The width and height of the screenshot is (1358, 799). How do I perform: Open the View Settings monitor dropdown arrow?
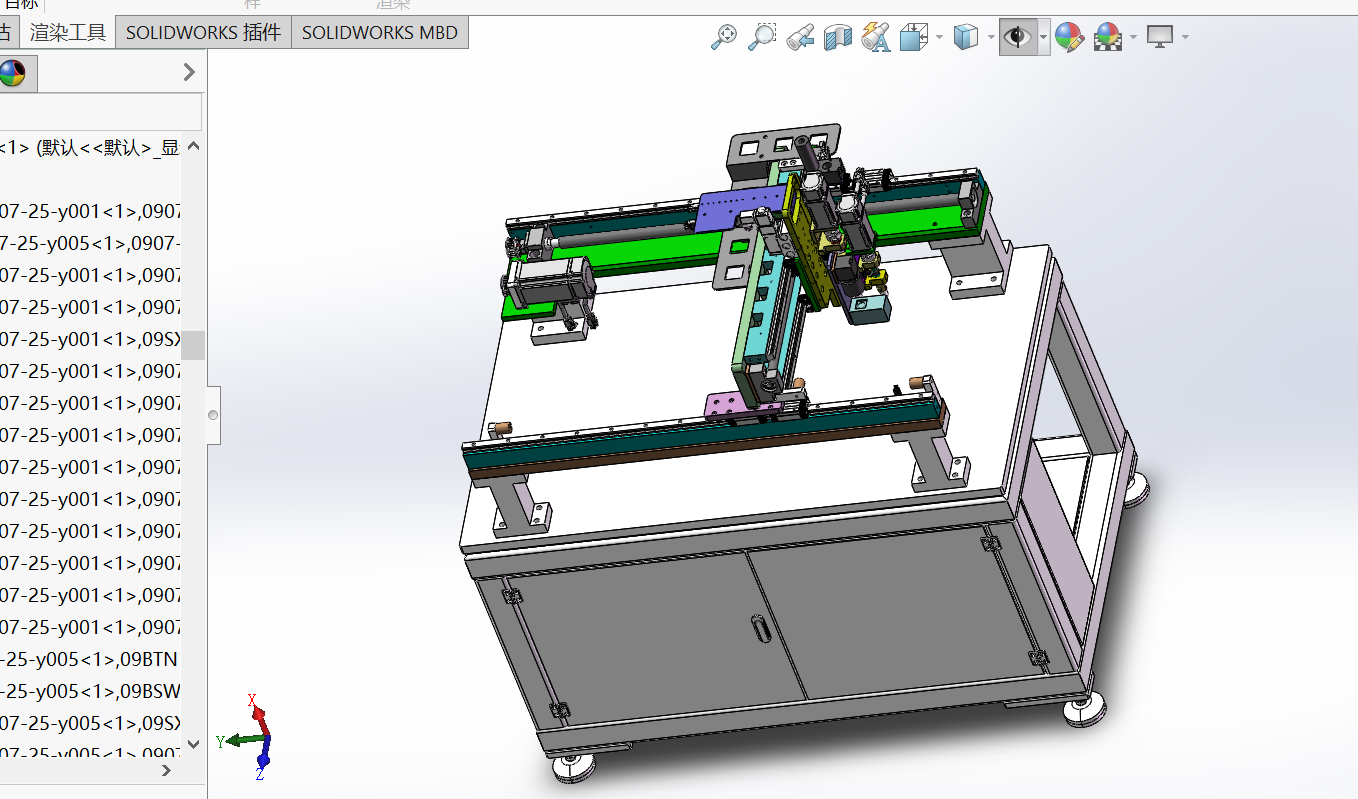(1185, 38)
